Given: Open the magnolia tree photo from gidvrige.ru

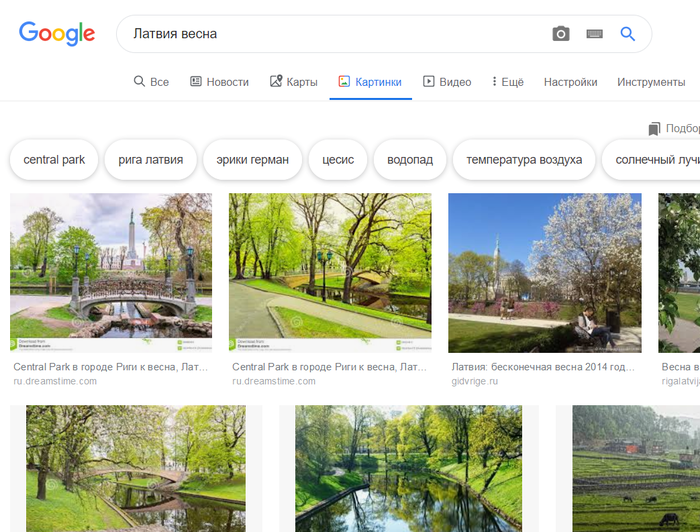Looking at the screenshot, I should [x=545, y=272].
